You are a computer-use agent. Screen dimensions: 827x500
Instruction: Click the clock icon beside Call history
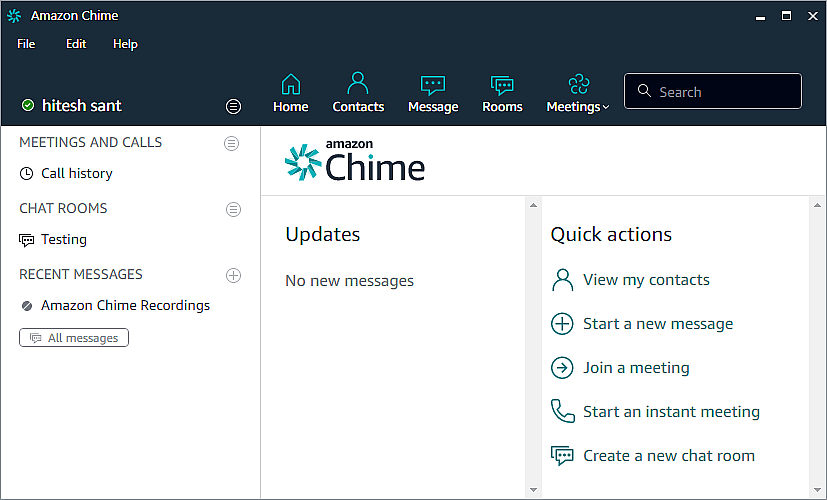click(26, 174)
